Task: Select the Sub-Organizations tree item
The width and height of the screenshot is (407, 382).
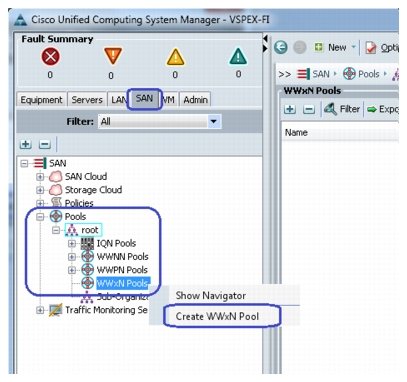Action: (x=123, y=296)
